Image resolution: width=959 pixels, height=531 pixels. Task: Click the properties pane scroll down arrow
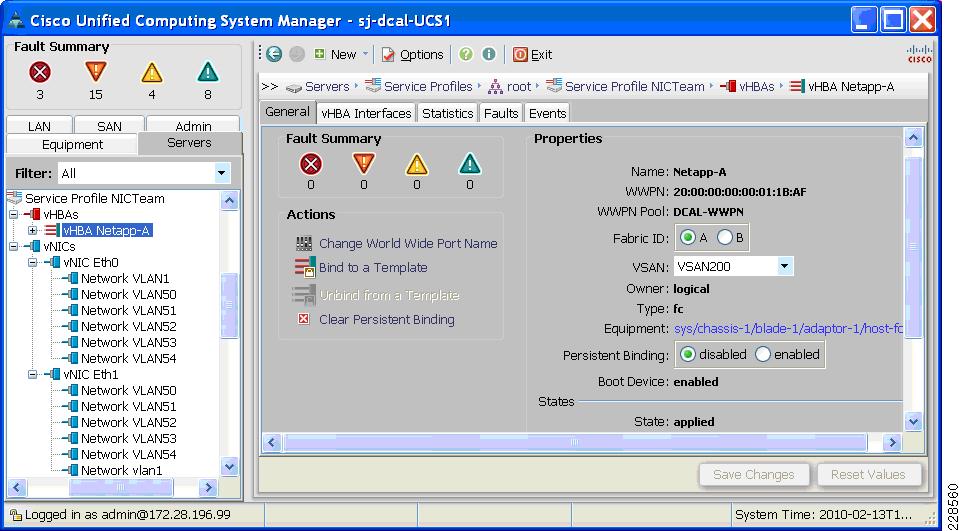913,421
